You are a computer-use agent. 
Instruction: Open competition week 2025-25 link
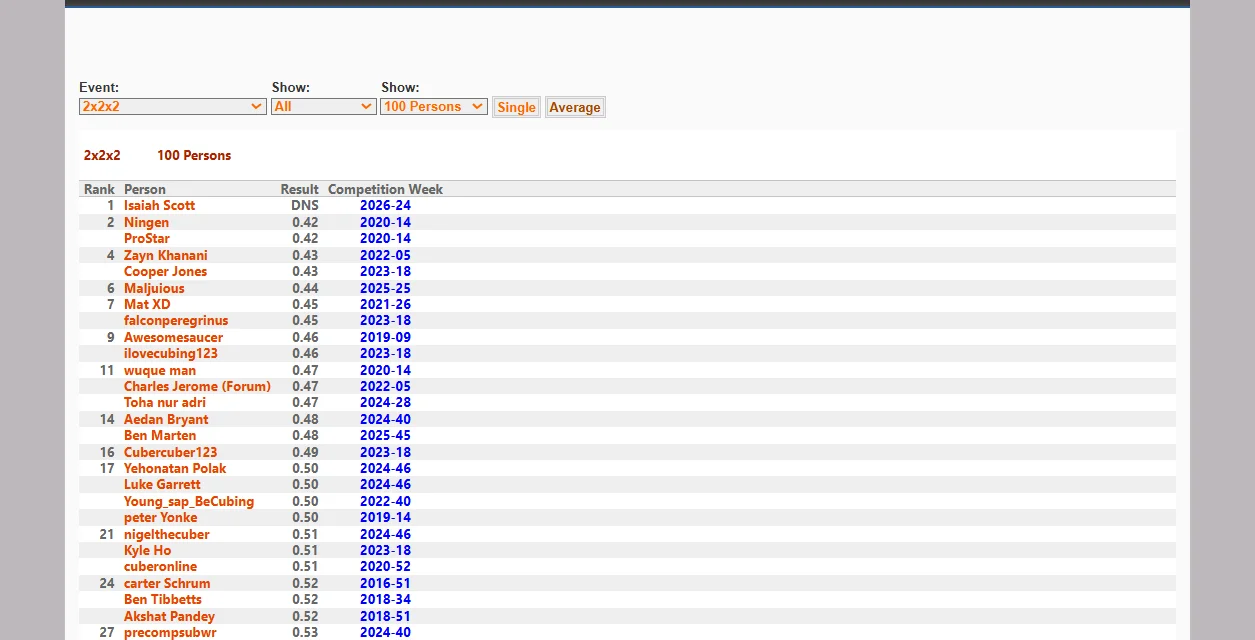pos(385,288)
